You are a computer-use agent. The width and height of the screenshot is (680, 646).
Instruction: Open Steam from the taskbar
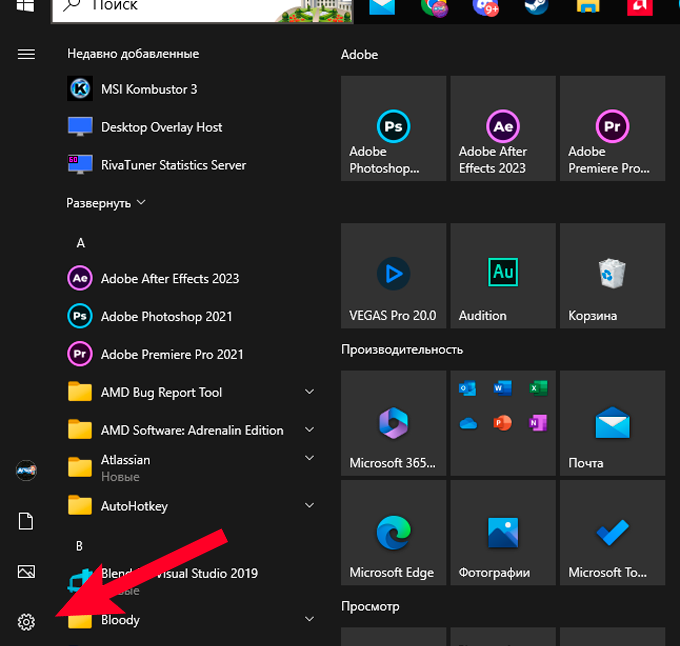536,6
